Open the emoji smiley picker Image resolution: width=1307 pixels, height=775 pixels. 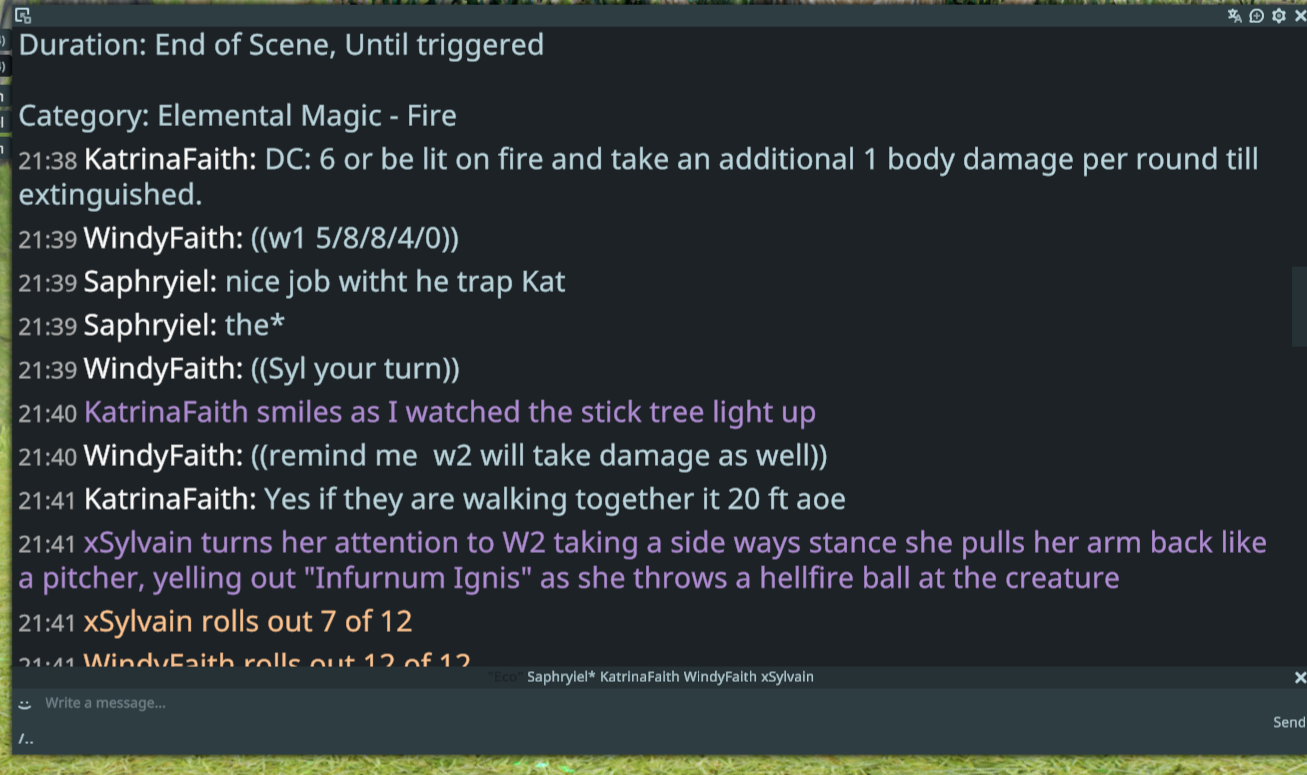click(24, 704)
